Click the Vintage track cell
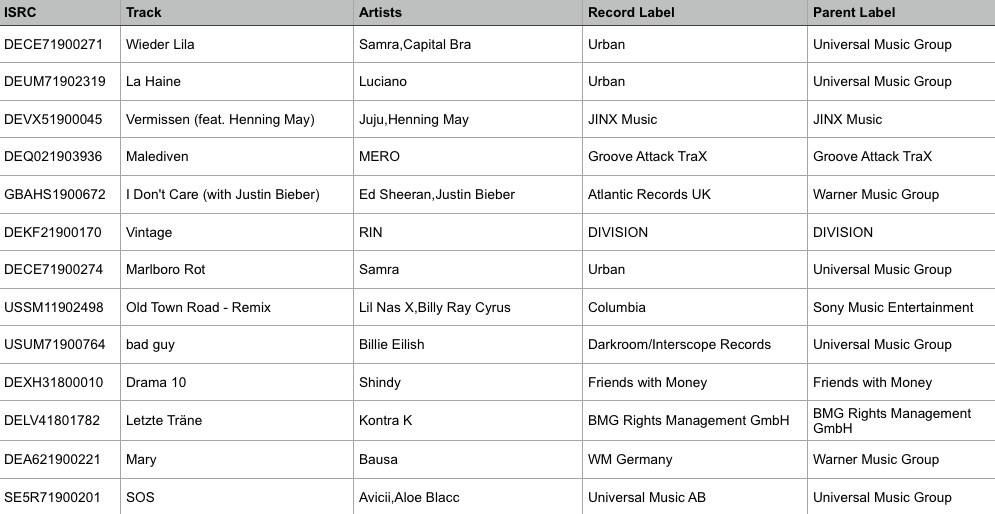The height and width of the screenshot is (514, 995). pos(149,232)
